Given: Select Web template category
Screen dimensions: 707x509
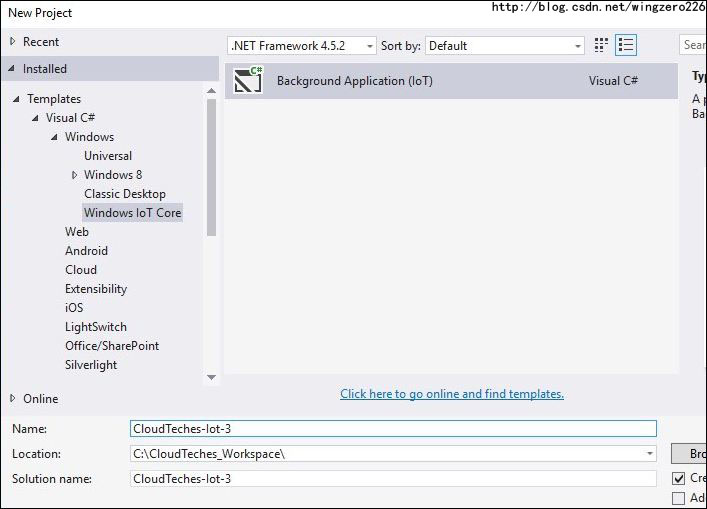Looking at the screenshot, I should (77, 232).
